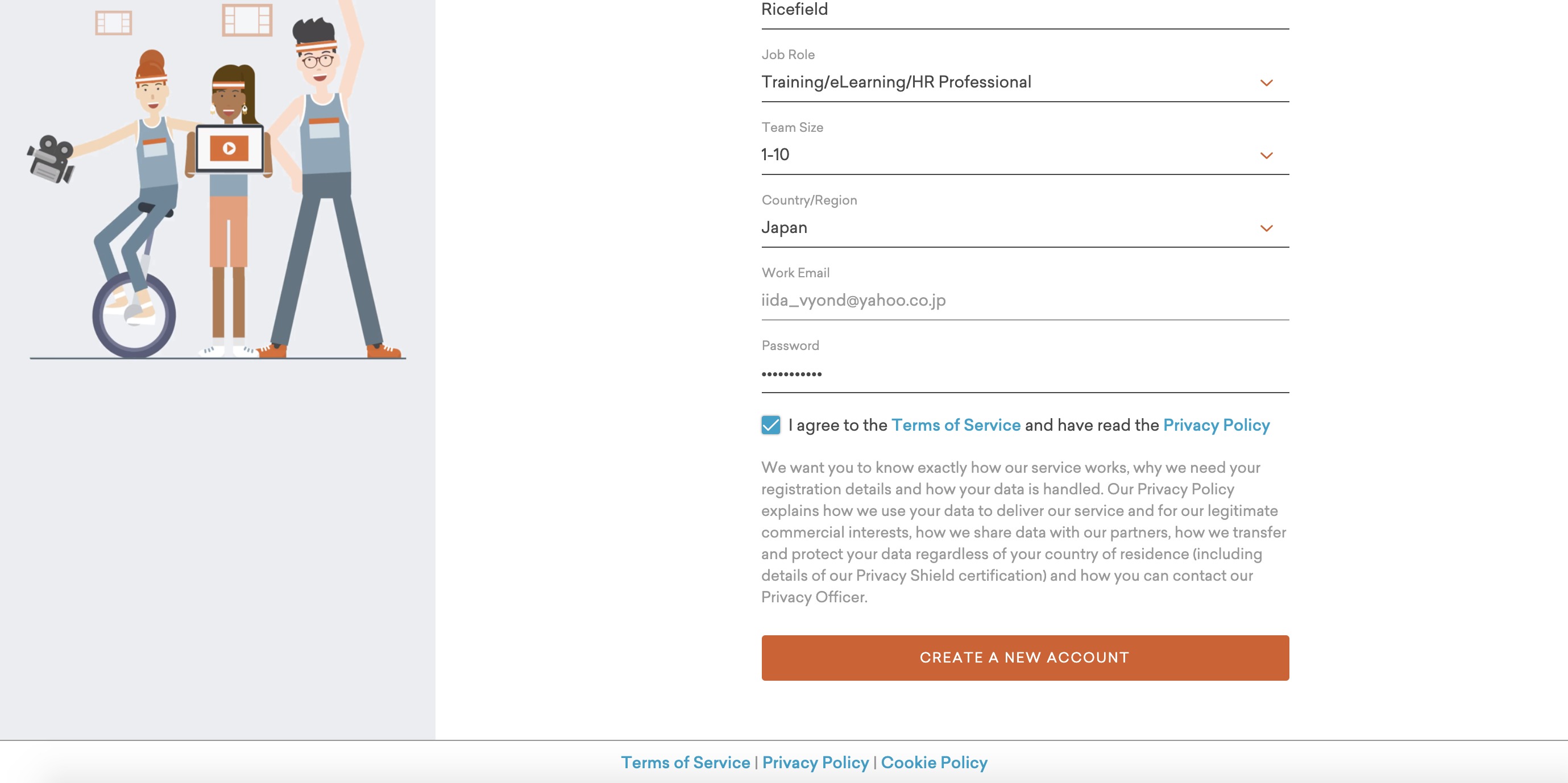The width and height of the screenshot is (1568, 783).
Task: Click the play button on the laptop illustration
Action: tap(229, 148)
